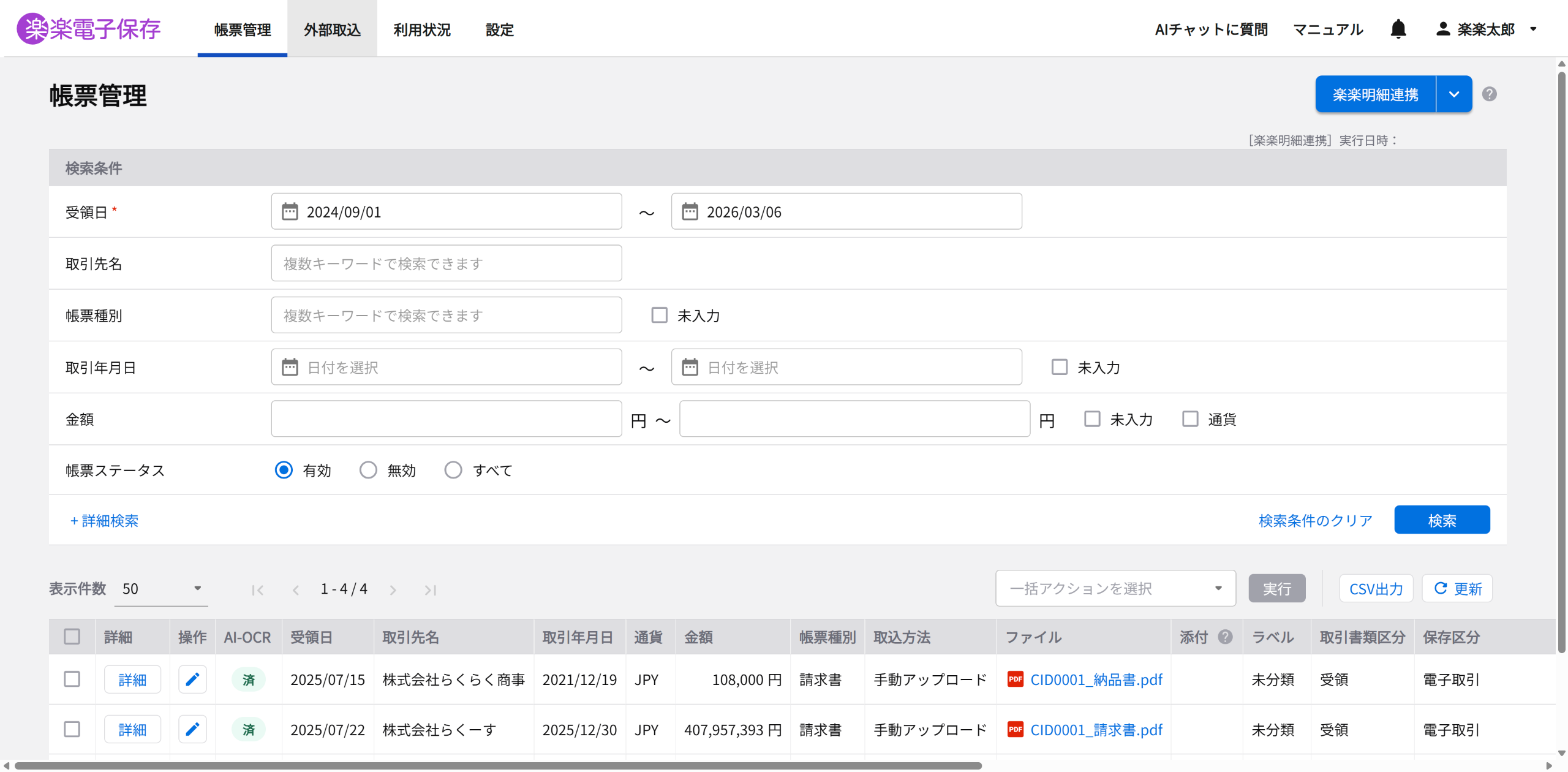Expand the 楽楽明細連携 dropdown arrow

1453,94
